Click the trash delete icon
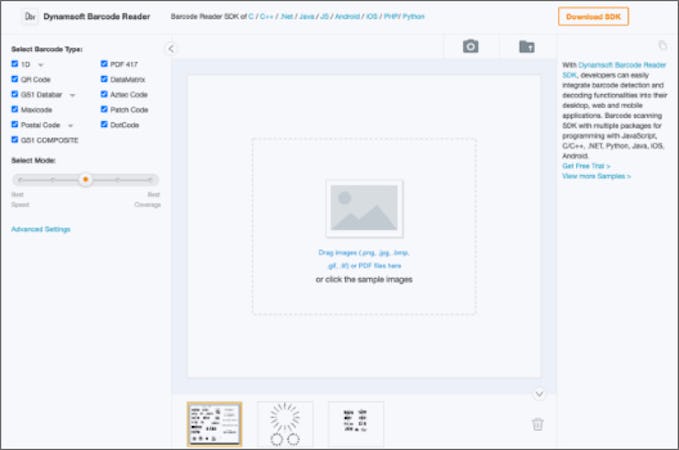This screenshot has width=679, height=450. [x=537, y=424]
